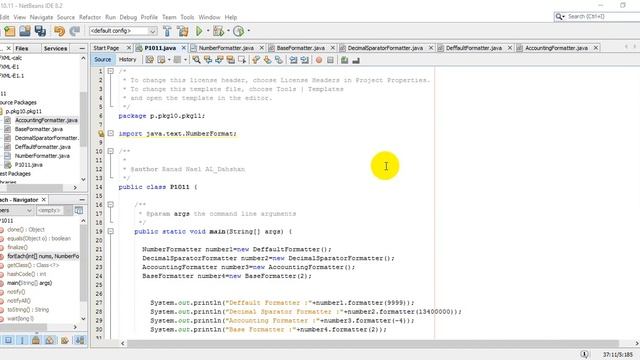Toggle sort order button in Navigator
The width and height of the screenshot is (640, 360).
click(x=80, y=340)
